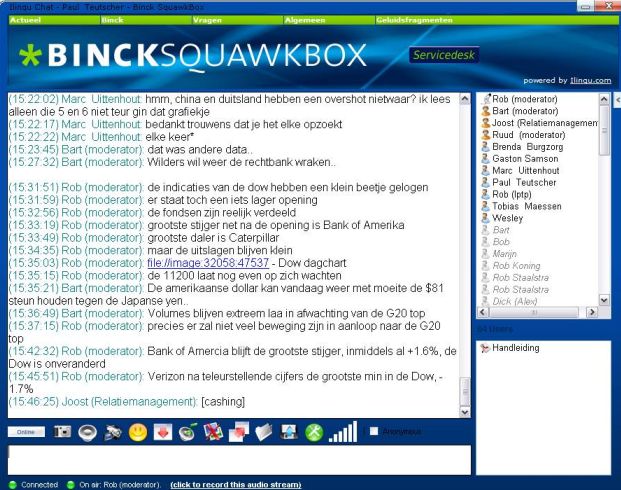Open file://image:32058:47537 Dow dagchart link

tap(208, 263)
